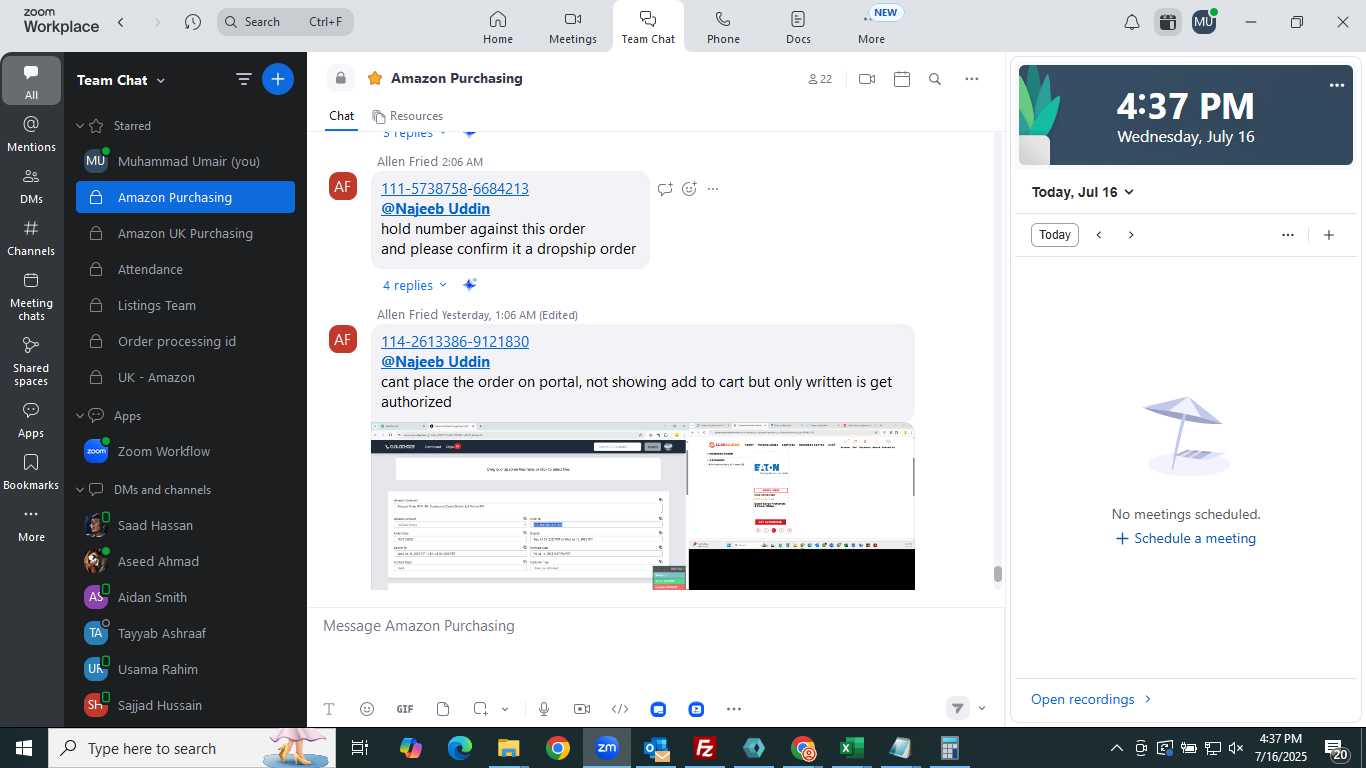Open the notifications bell

1132,22
